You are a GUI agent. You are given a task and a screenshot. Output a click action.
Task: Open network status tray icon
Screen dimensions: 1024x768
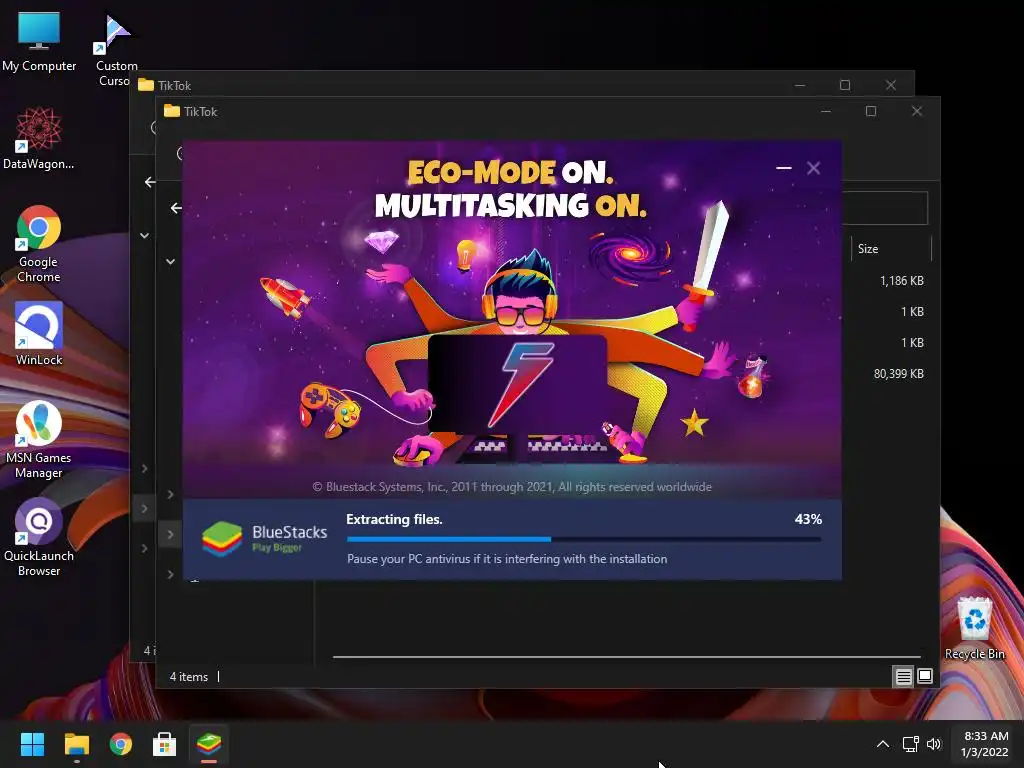tap(910, 744)
